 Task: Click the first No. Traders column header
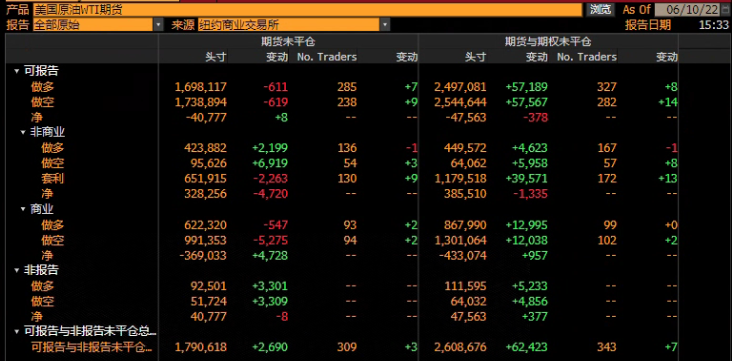(x=327, y=57)
